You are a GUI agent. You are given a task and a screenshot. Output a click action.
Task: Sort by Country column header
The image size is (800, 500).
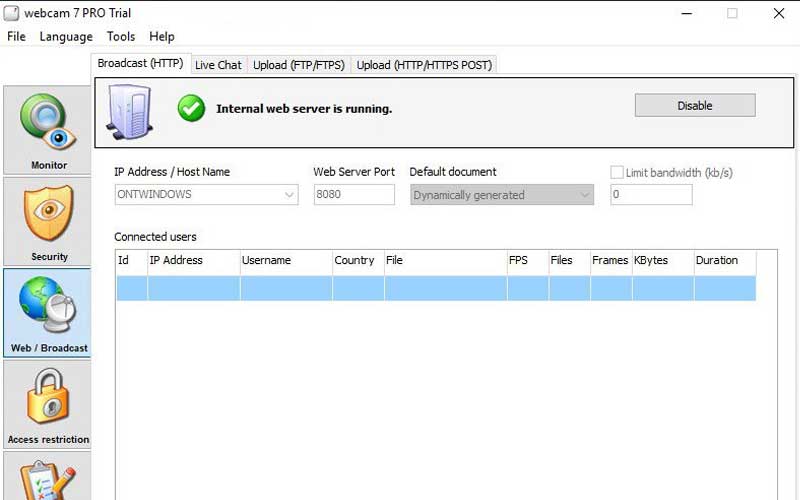click(358, 261)
